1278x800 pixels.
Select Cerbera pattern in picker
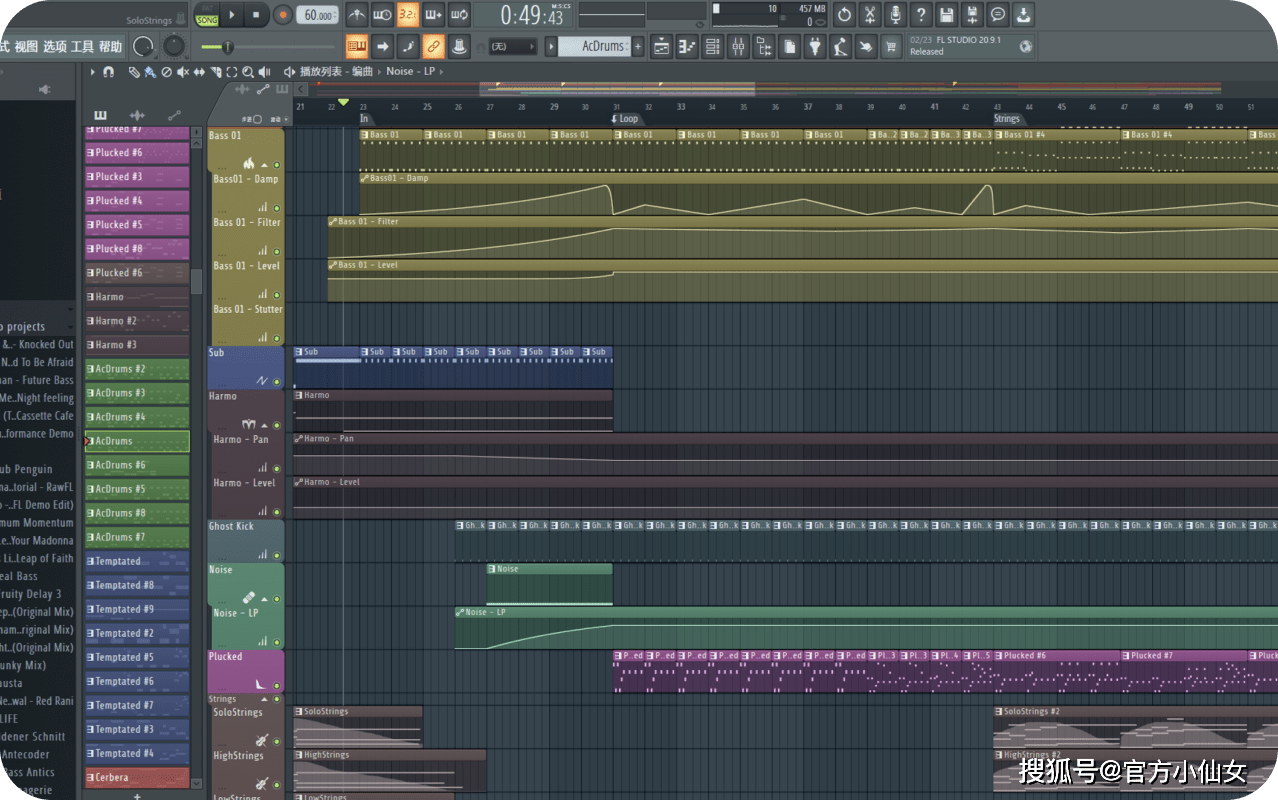[137, 777]
